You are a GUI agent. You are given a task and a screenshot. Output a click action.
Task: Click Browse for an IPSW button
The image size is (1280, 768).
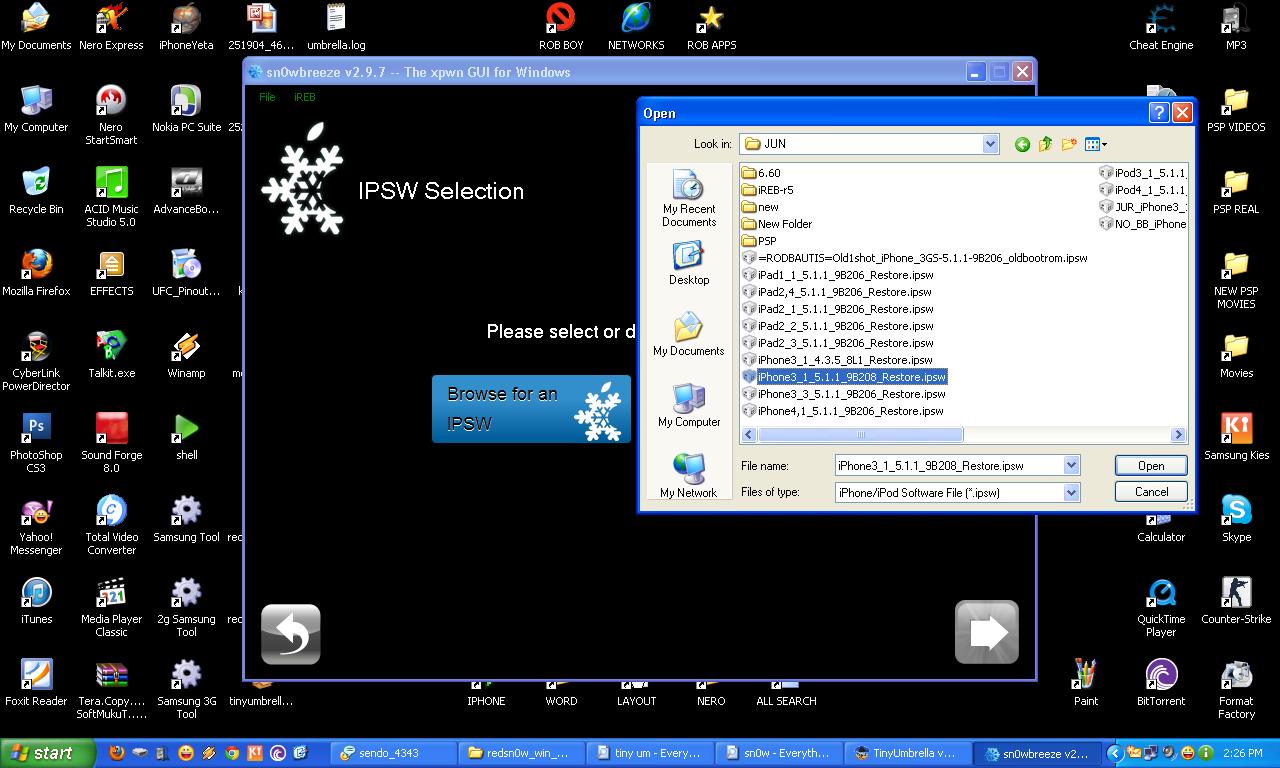click(x=531, y=409)
